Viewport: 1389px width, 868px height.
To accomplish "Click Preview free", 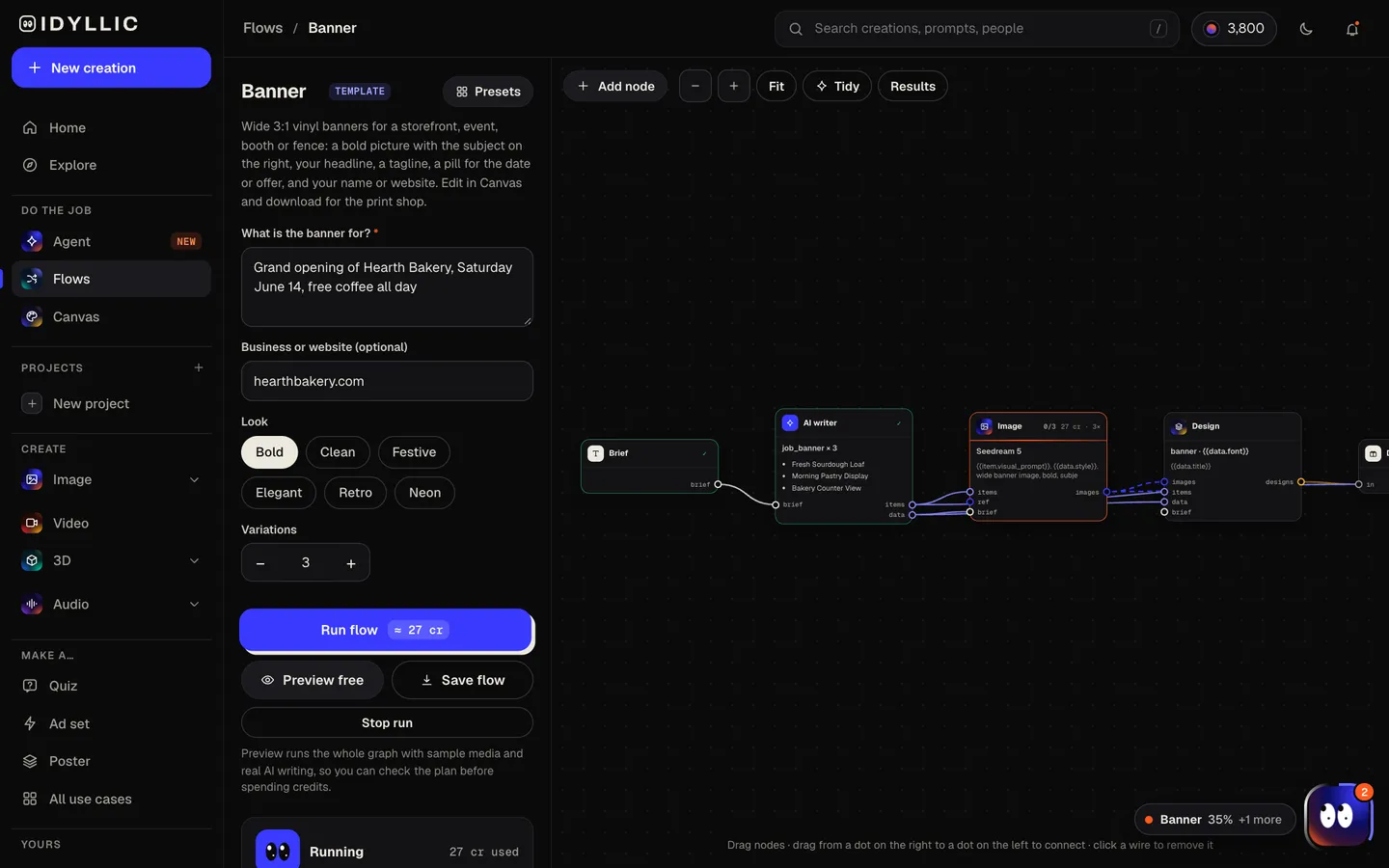I will click(313, 680).
